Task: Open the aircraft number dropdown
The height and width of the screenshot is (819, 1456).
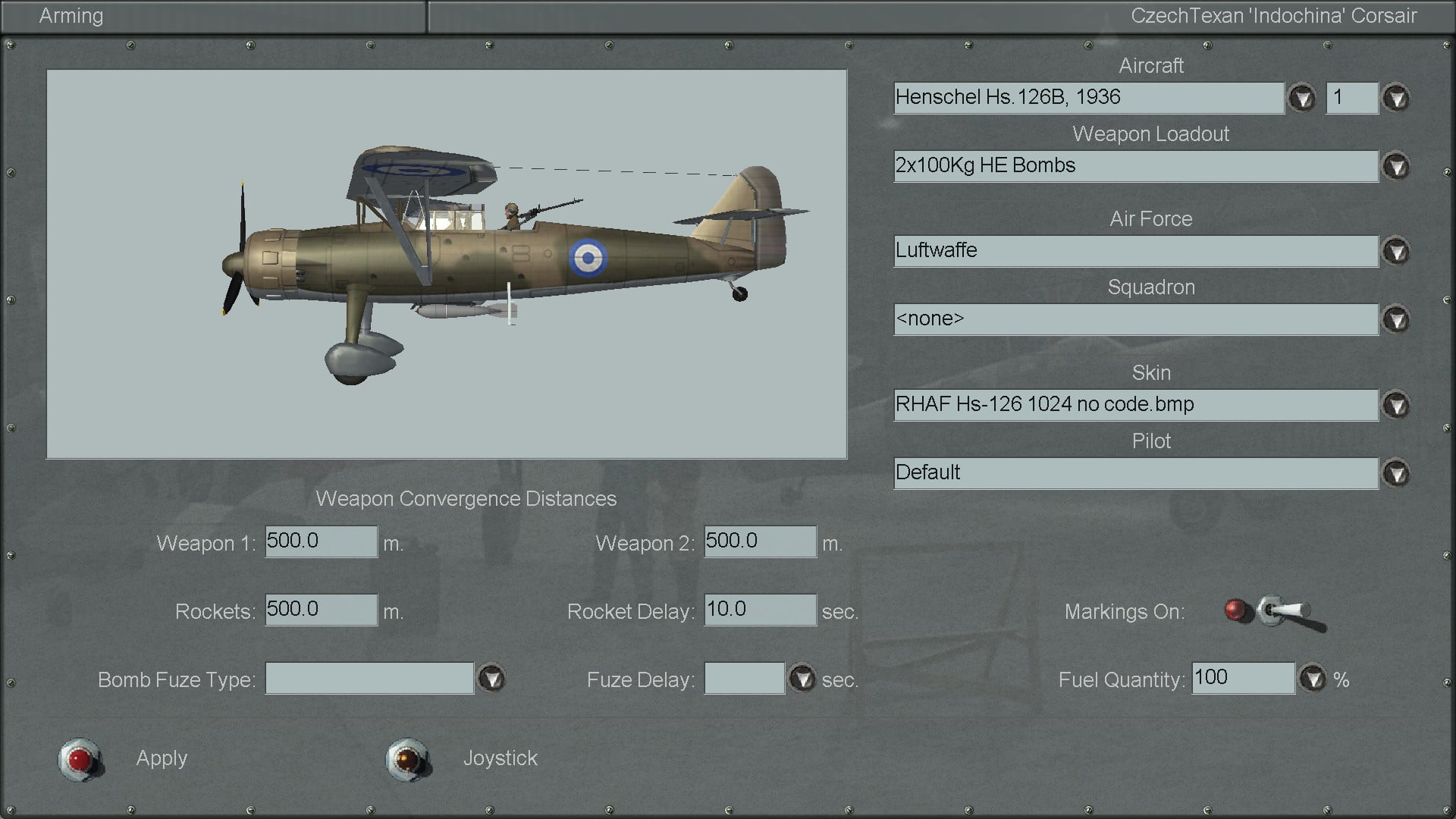Action: pos(1396,98)
